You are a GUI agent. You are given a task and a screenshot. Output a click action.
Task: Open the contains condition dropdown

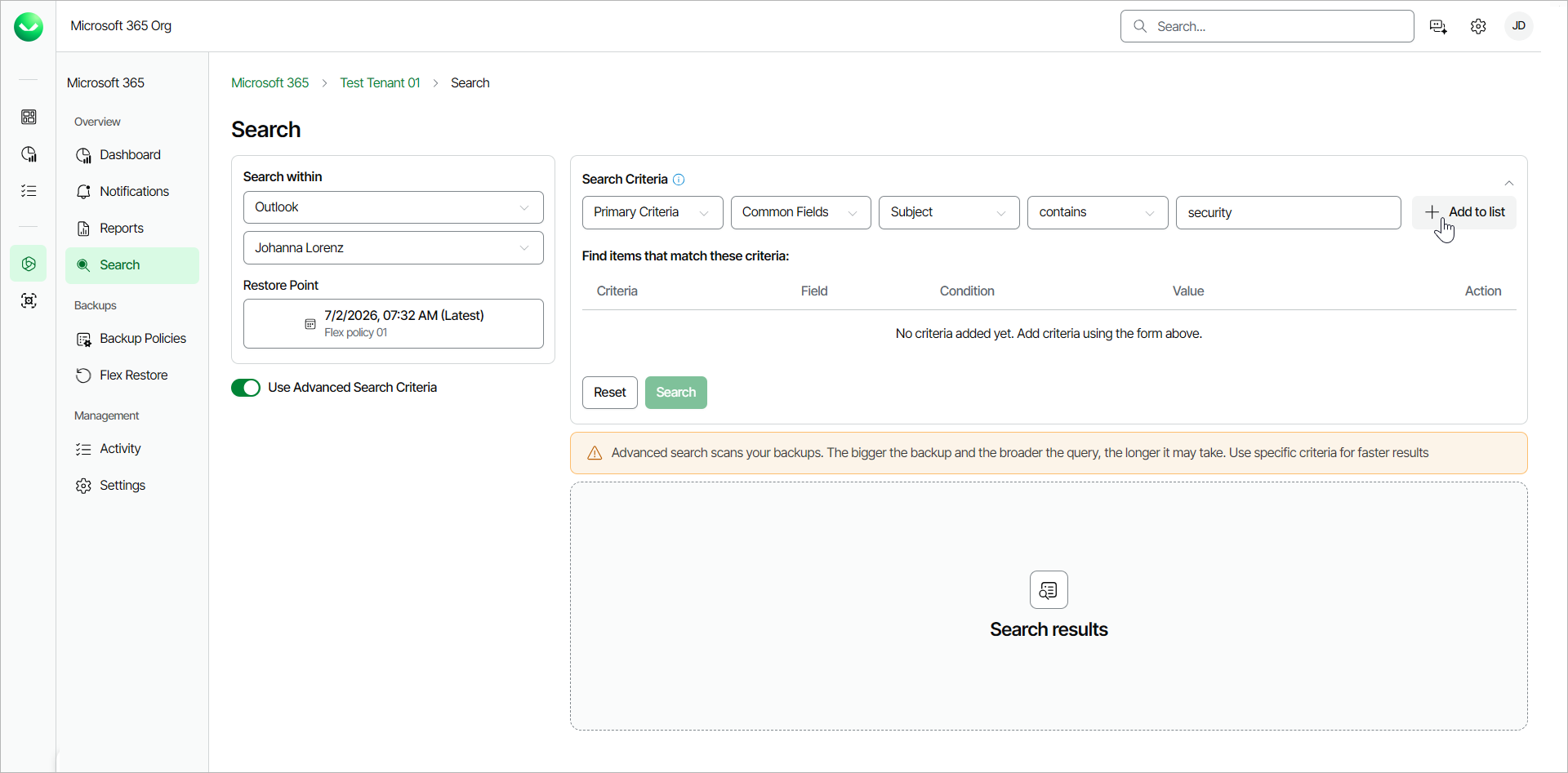coord(1098,212)
